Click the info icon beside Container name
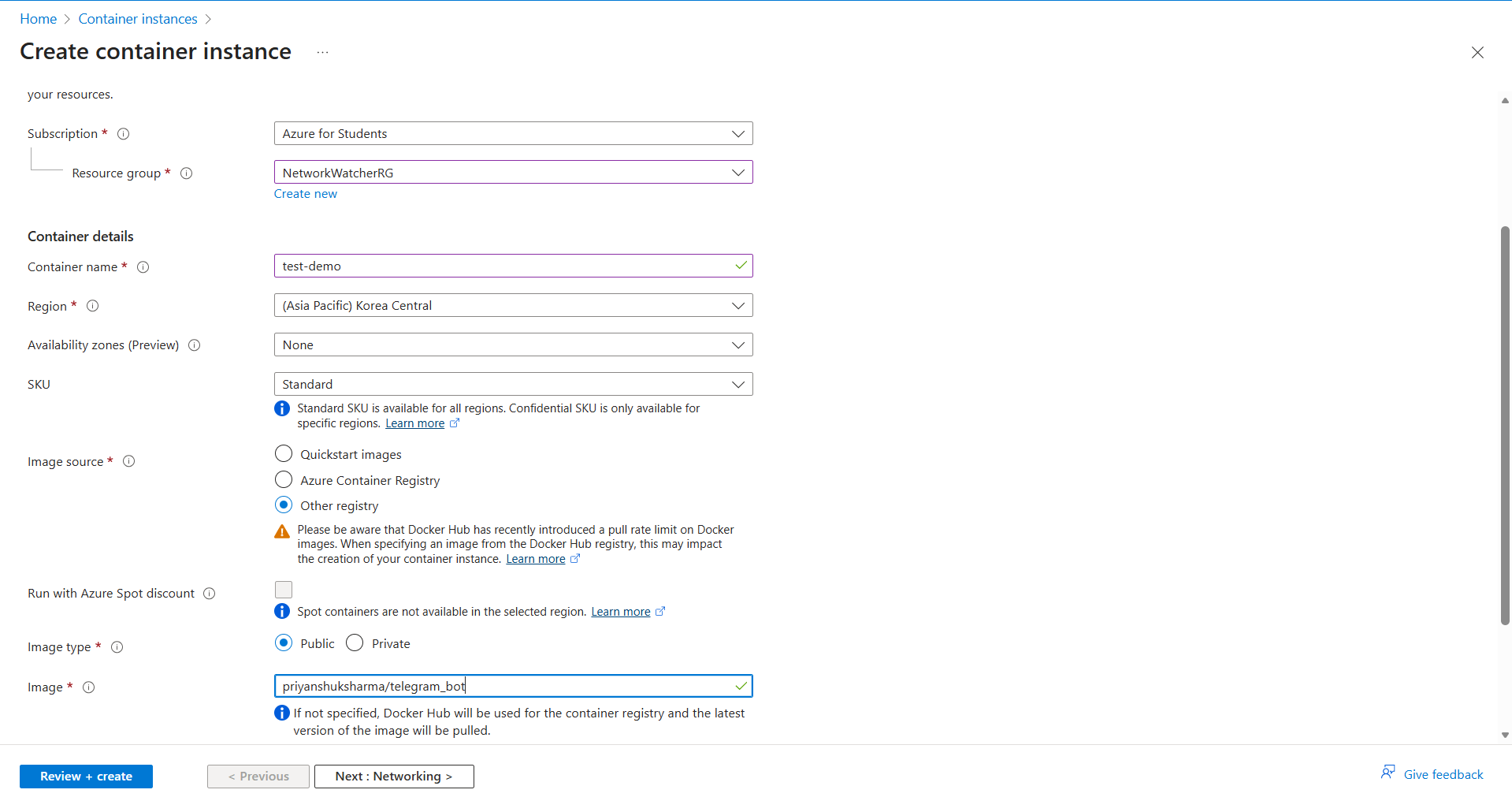1512x812 pixels. pos(143,267)
